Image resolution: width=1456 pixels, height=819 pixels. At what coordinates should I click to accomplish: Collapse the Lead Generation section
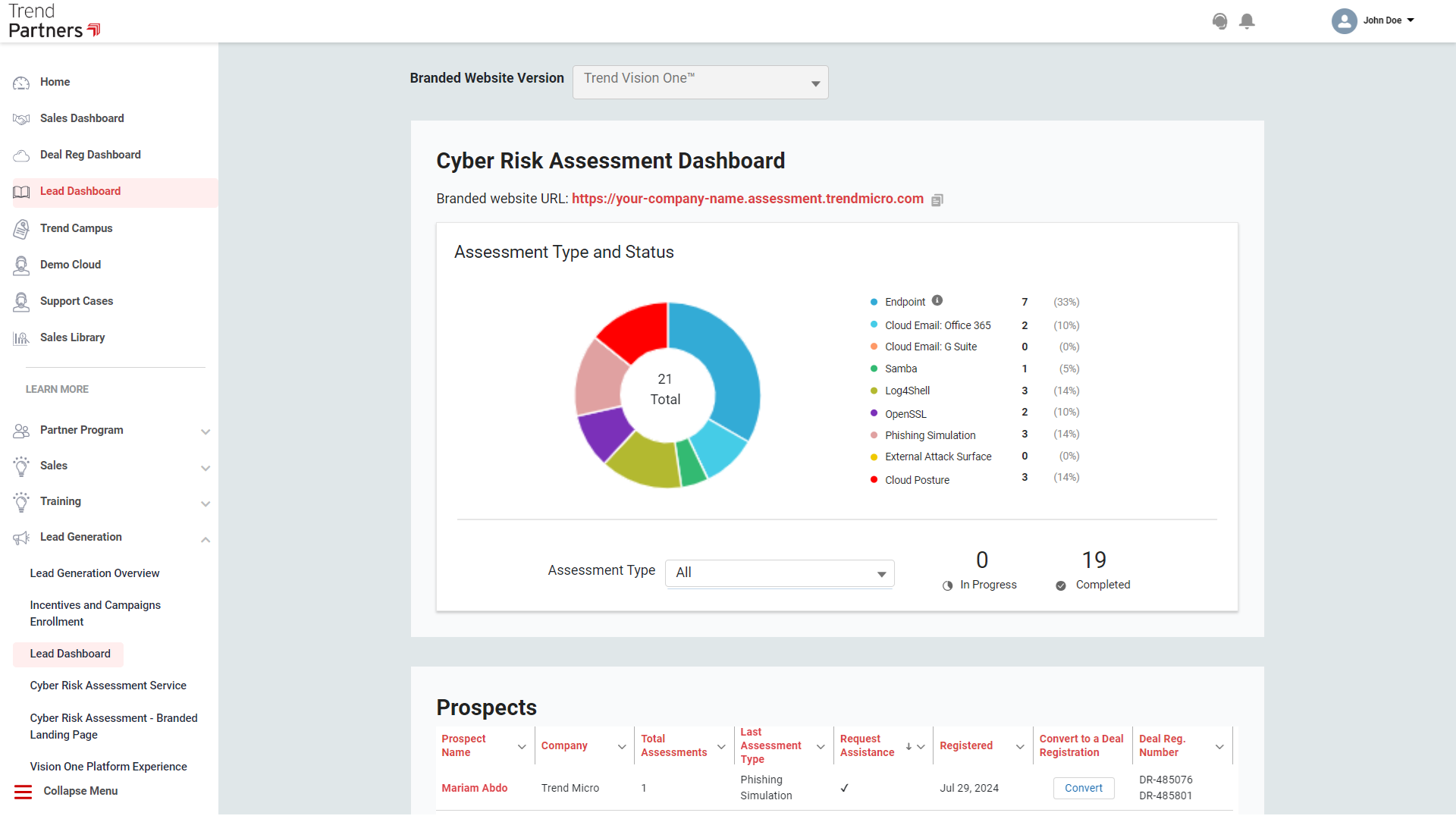click(205, 539)
